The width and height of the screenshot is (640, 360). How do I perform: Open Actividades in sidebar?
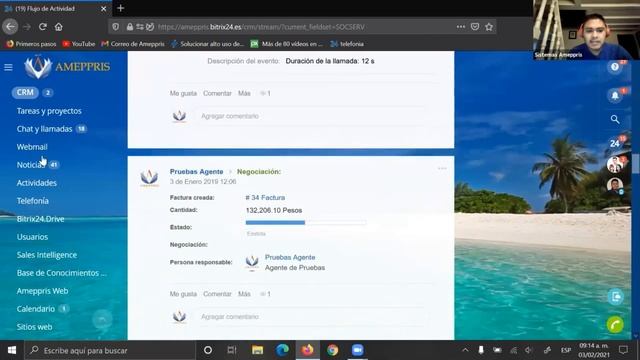(x=36, y=183)
